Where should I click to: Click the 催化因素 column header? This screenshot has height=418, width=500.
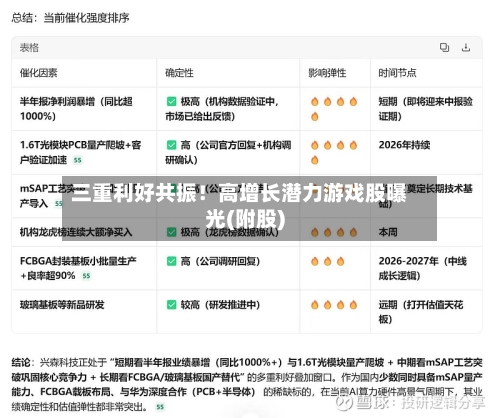(39, 73)
